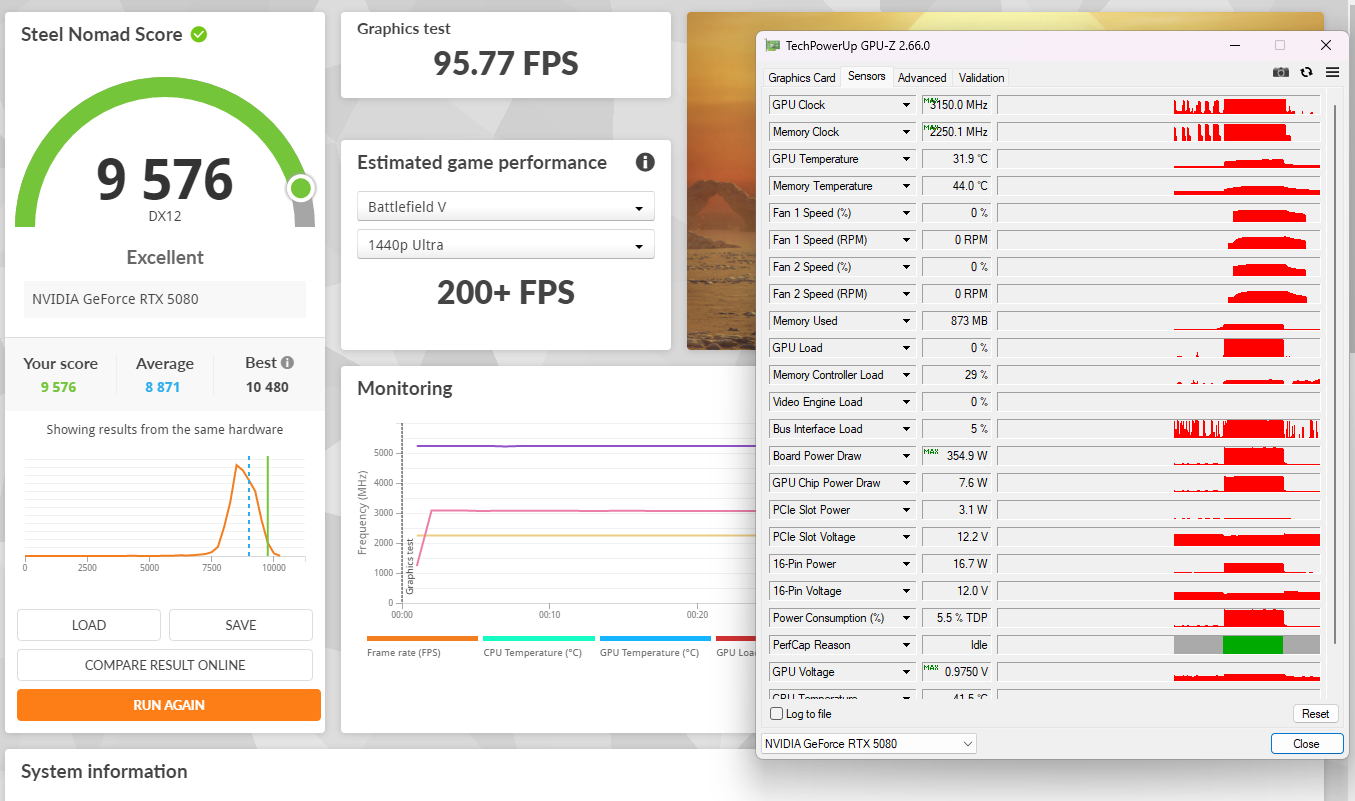Expand the GPU Clock sensor dropdown
Screen dimensions: 1355x801
[907, 105]
